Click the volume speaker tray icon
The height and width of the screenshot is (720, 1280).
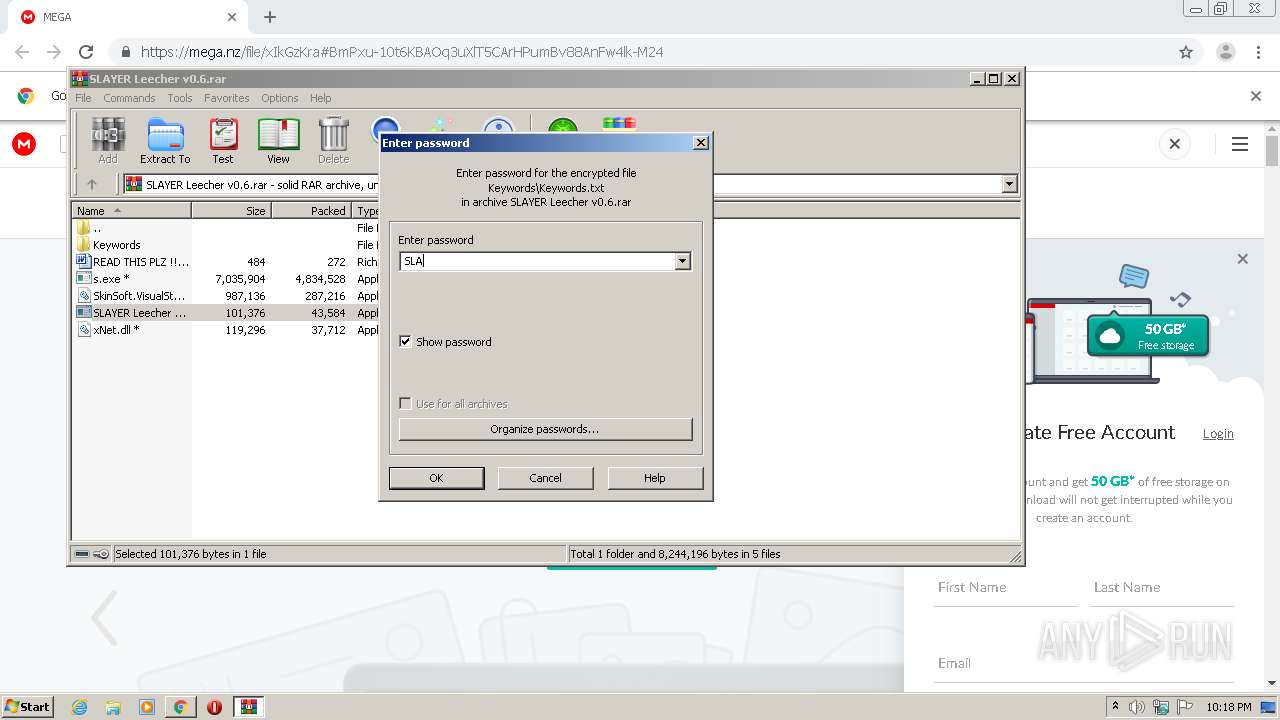tap(1137, 707)
